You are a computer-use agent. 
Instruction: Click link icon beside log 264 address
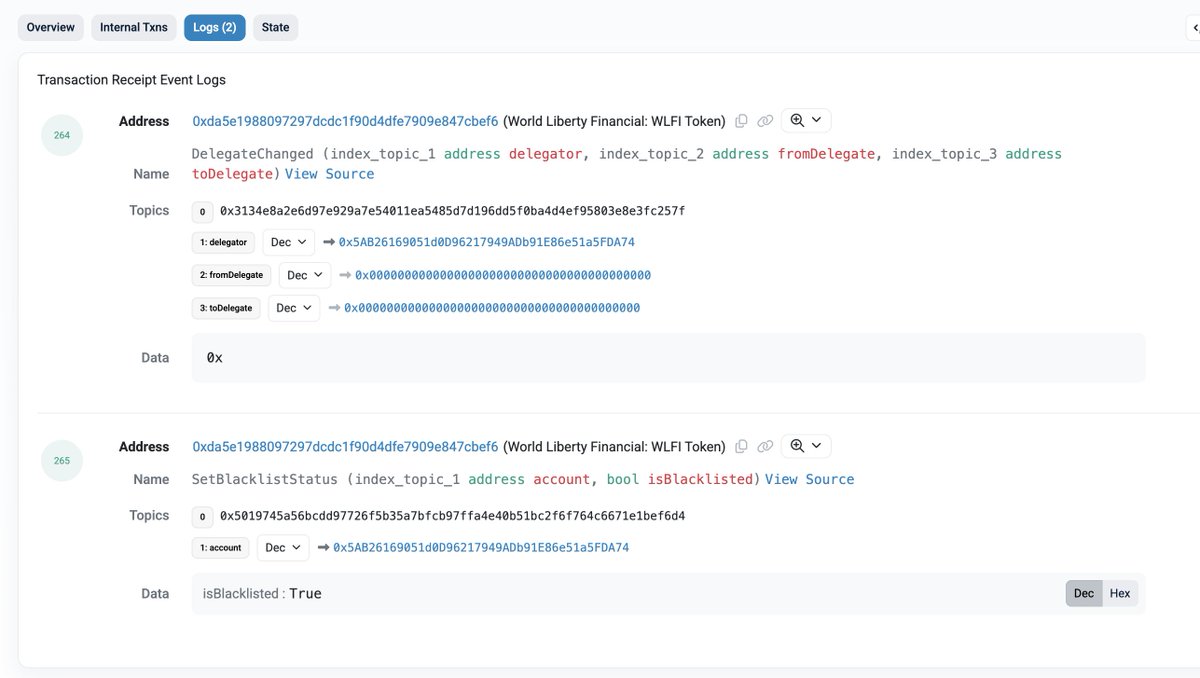(x=765, y=121)
